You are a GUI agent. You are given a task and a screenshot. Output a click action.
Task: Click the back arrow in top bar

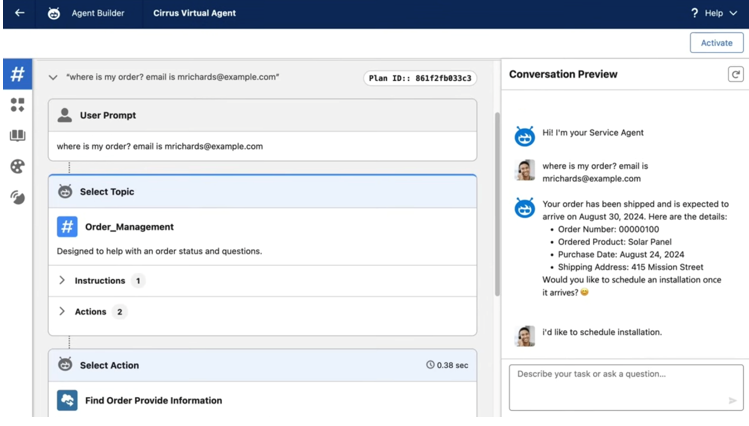19,14
